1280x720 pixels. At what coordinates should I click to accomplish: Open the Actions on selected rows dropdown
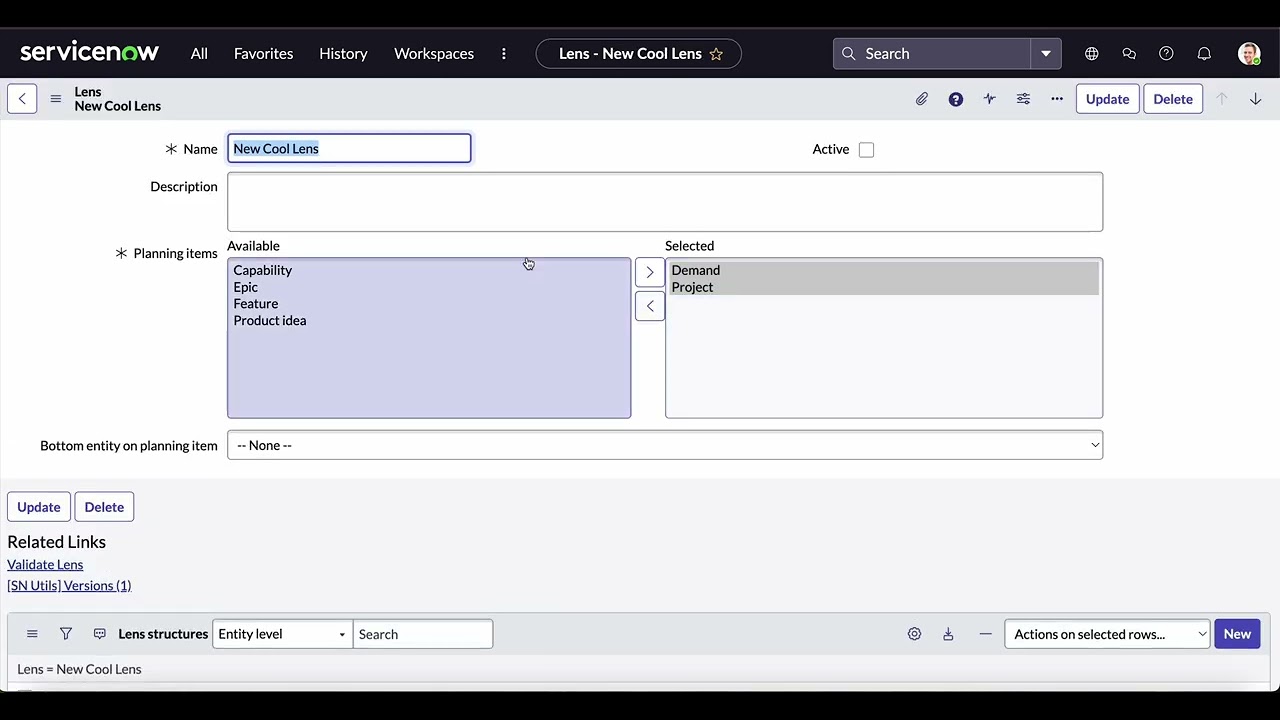coord(1106,633)
